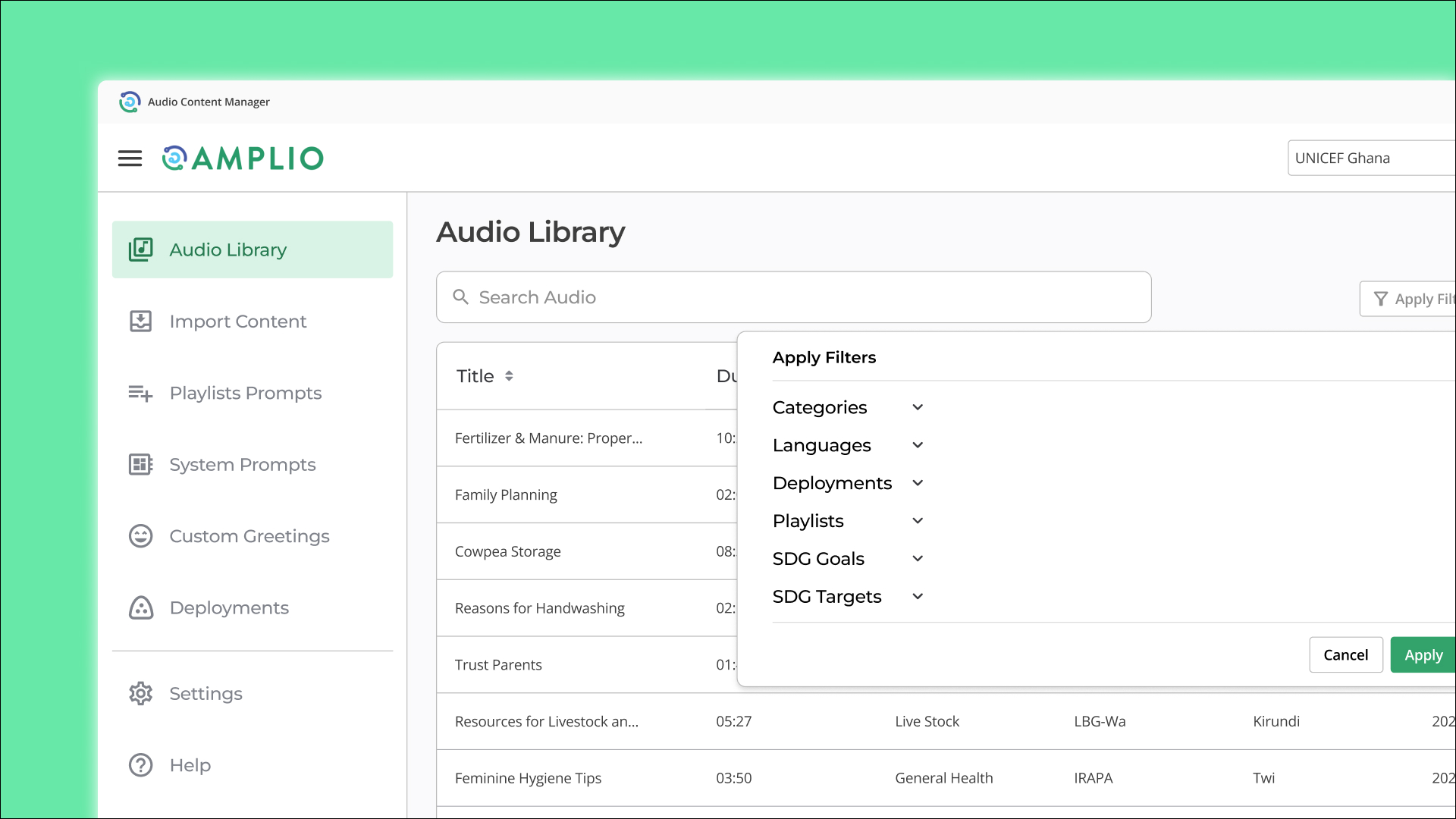Select the 'Cowpea Storage' audio title
The width and height of the screenshot is (1456, 819).
pyautogui.click(x=507, y=551)
